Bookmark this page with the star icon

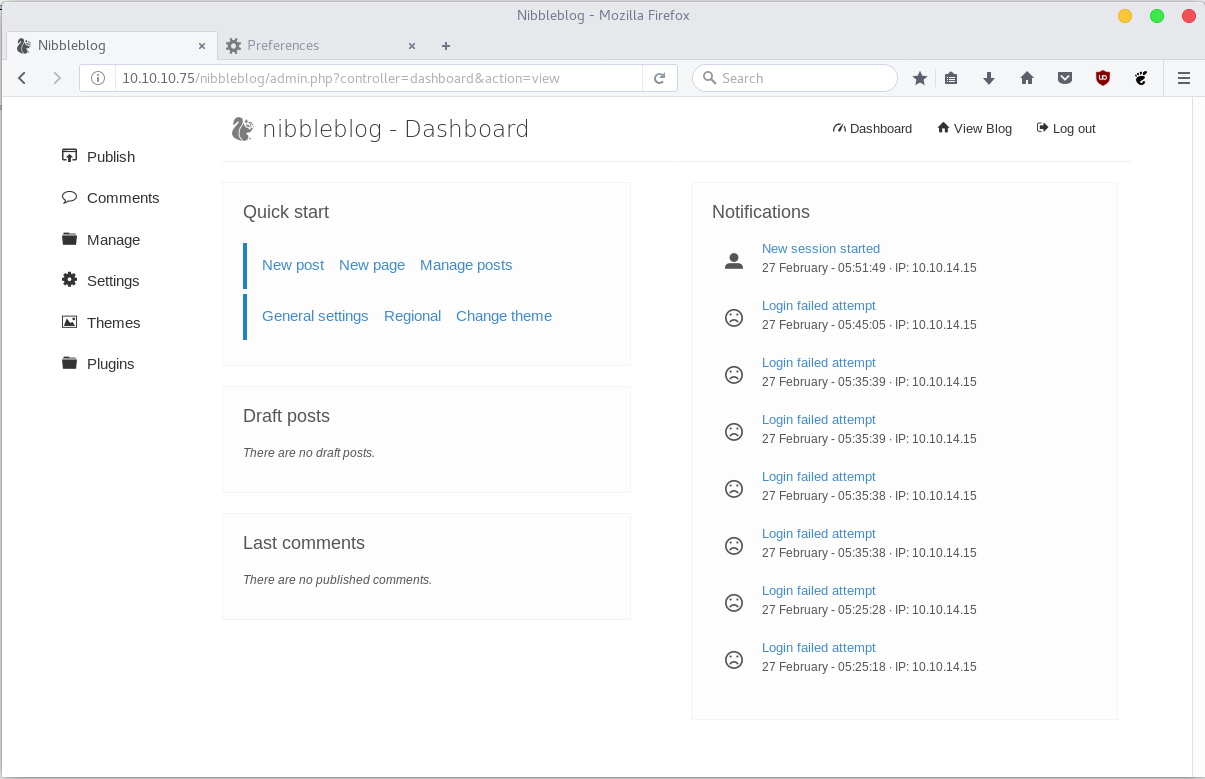click(920, 78)
